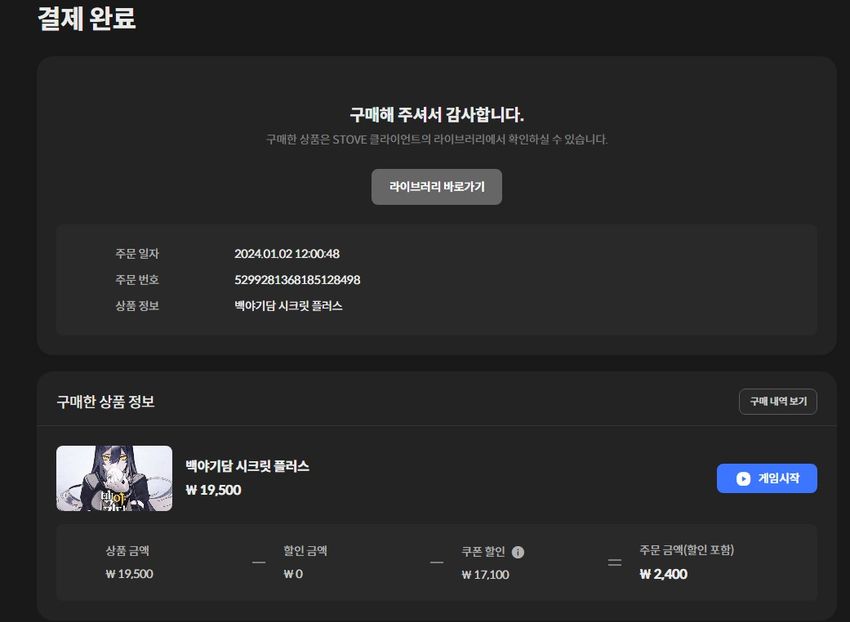
Task: Click the 상품 정보 label
Action: (x=137, y=306)
